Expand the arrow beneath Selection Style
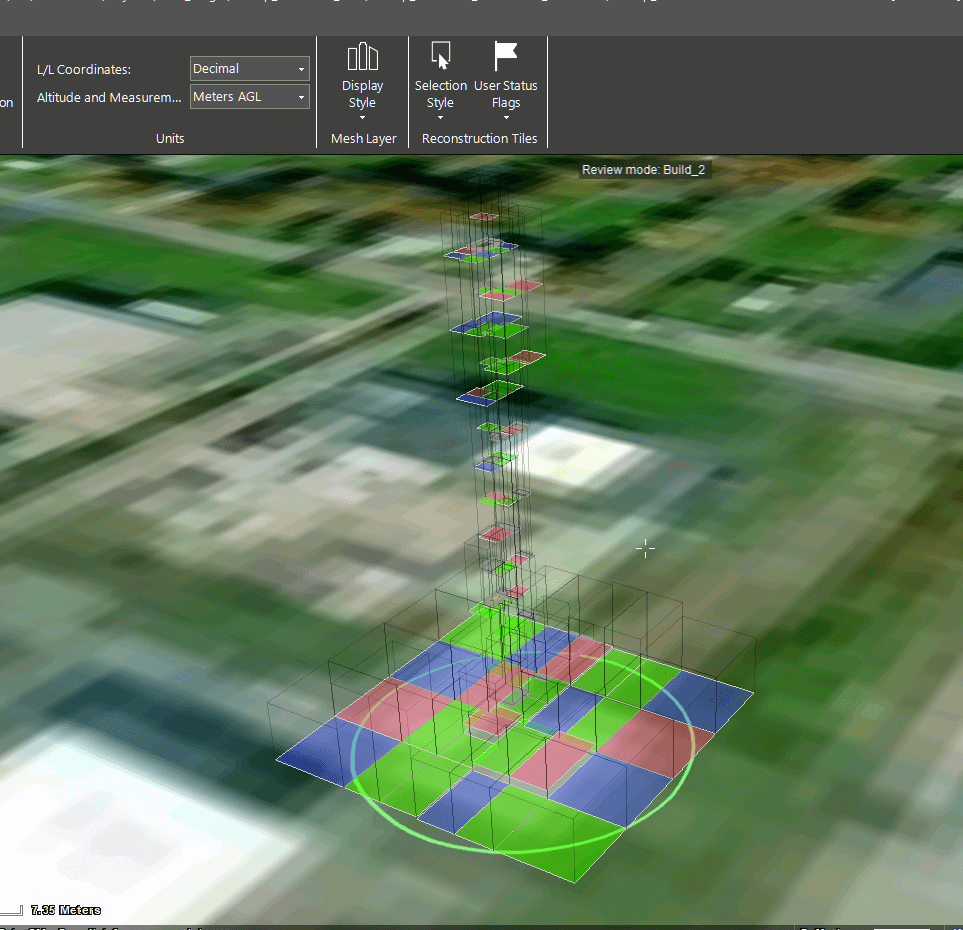963x930 pixels. [440, 118]
